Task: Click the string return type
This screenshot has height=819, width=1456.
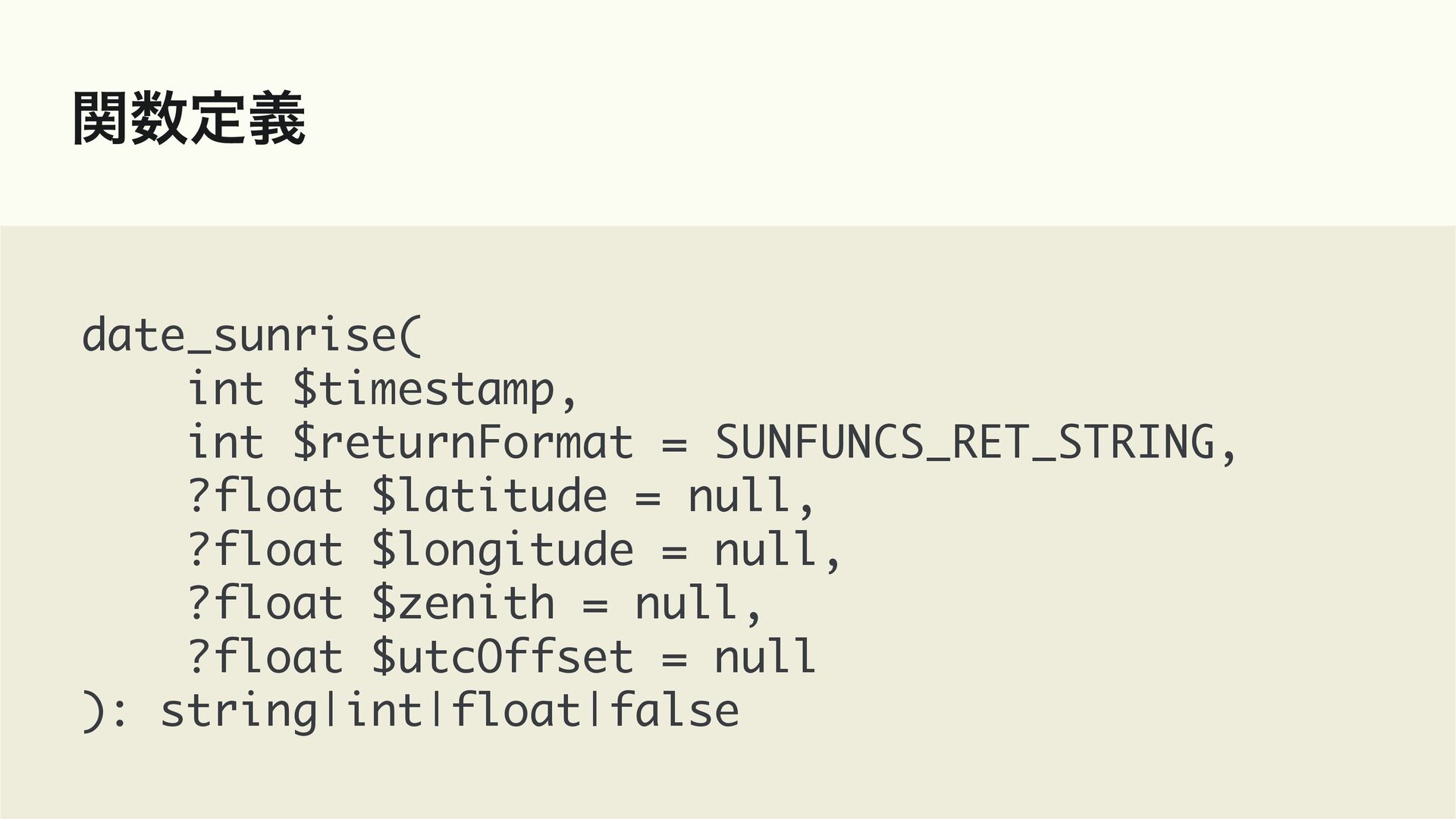Action: 239,711
